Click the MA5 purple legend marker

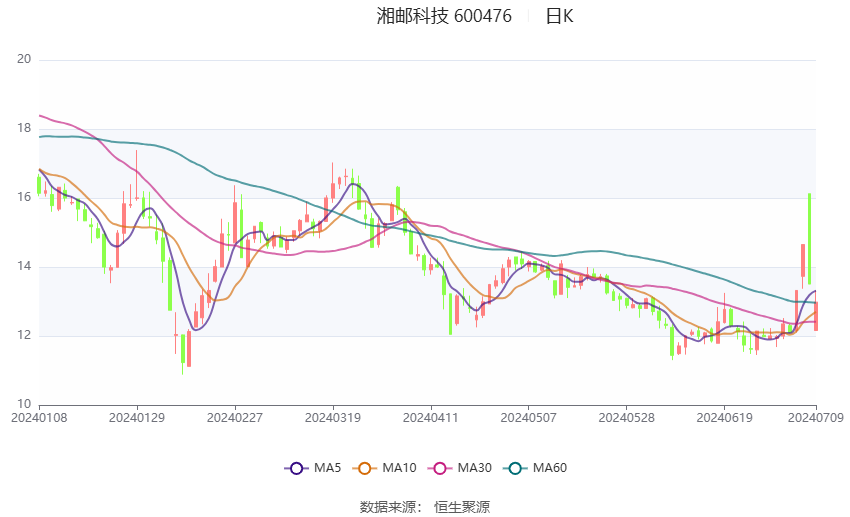[x=295, y=468]
